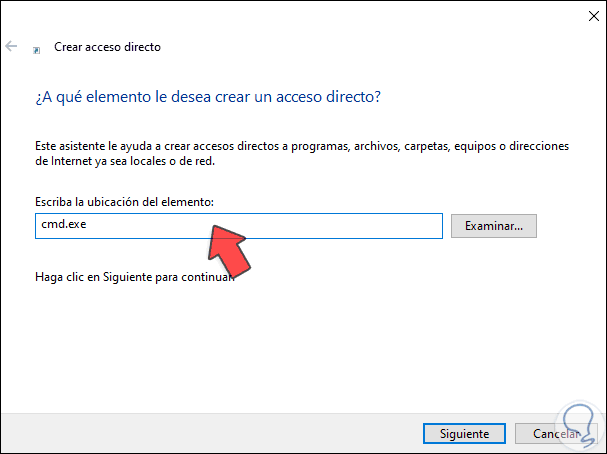Click the back arrow in the wizard header
Screen dimensions: 607x454
coord(11,46)
